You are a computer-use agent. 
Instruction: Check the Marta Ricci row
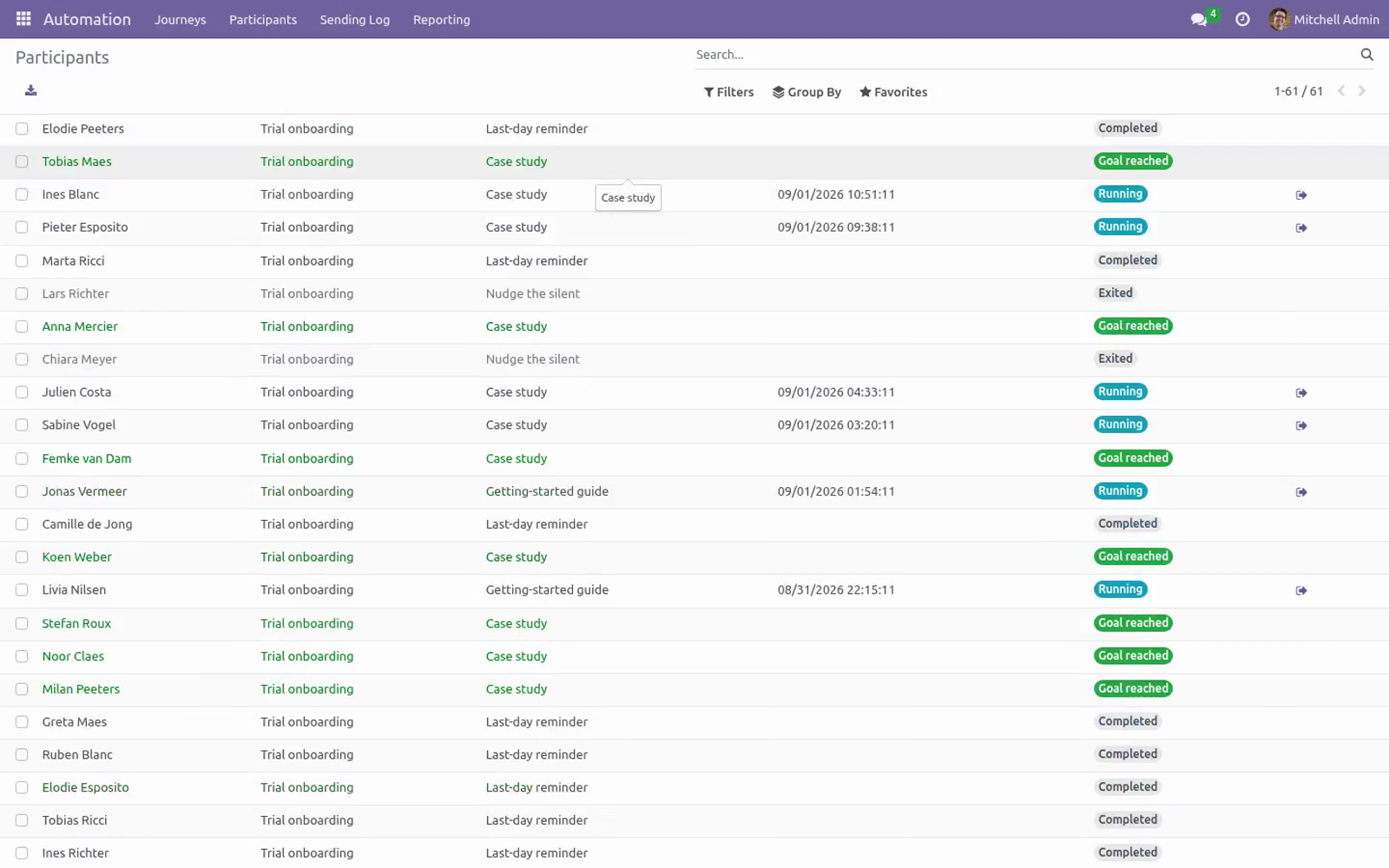[x=22, y=260]
